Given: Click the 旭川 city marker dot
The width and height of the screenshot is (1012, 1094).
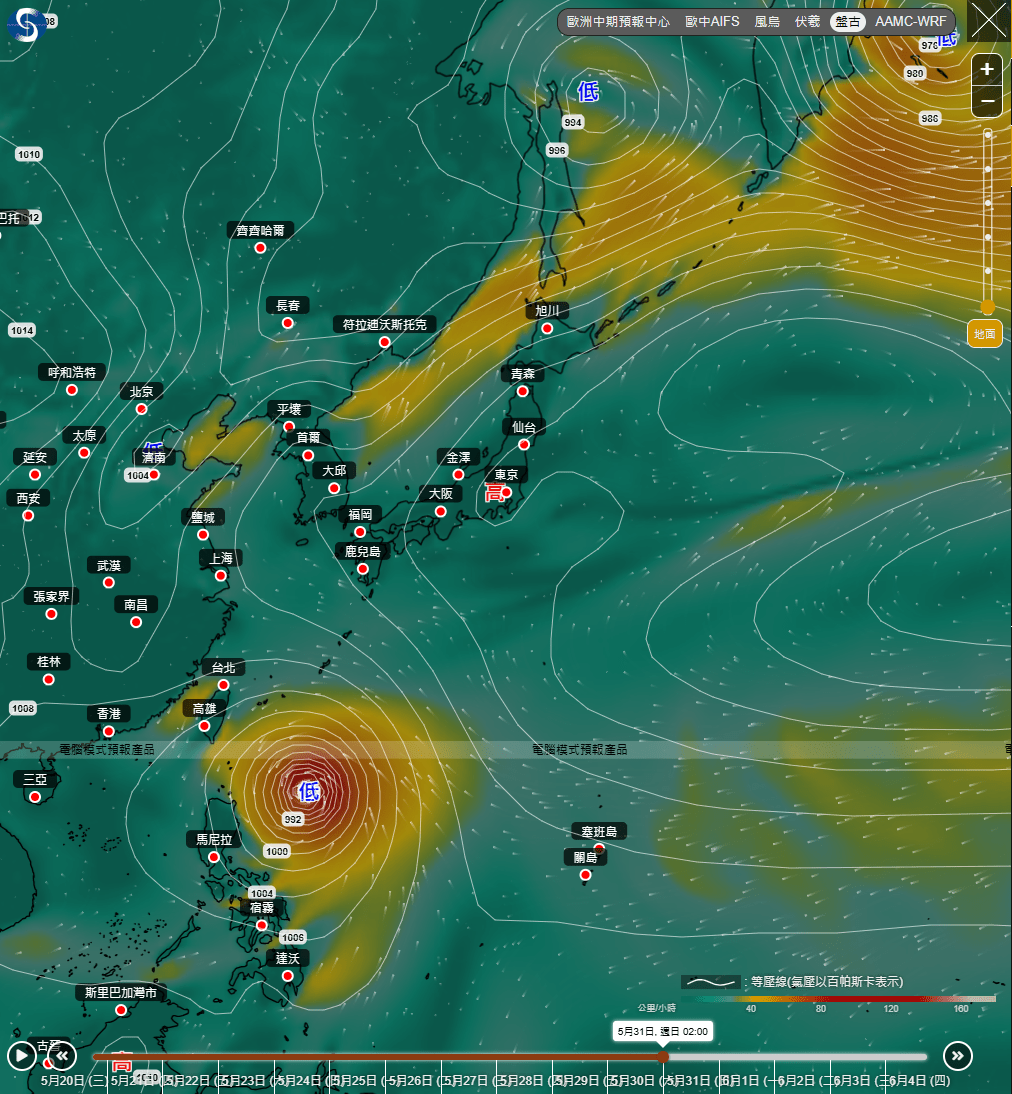Looking at the screenshot, I should click(x=547, y=328).
